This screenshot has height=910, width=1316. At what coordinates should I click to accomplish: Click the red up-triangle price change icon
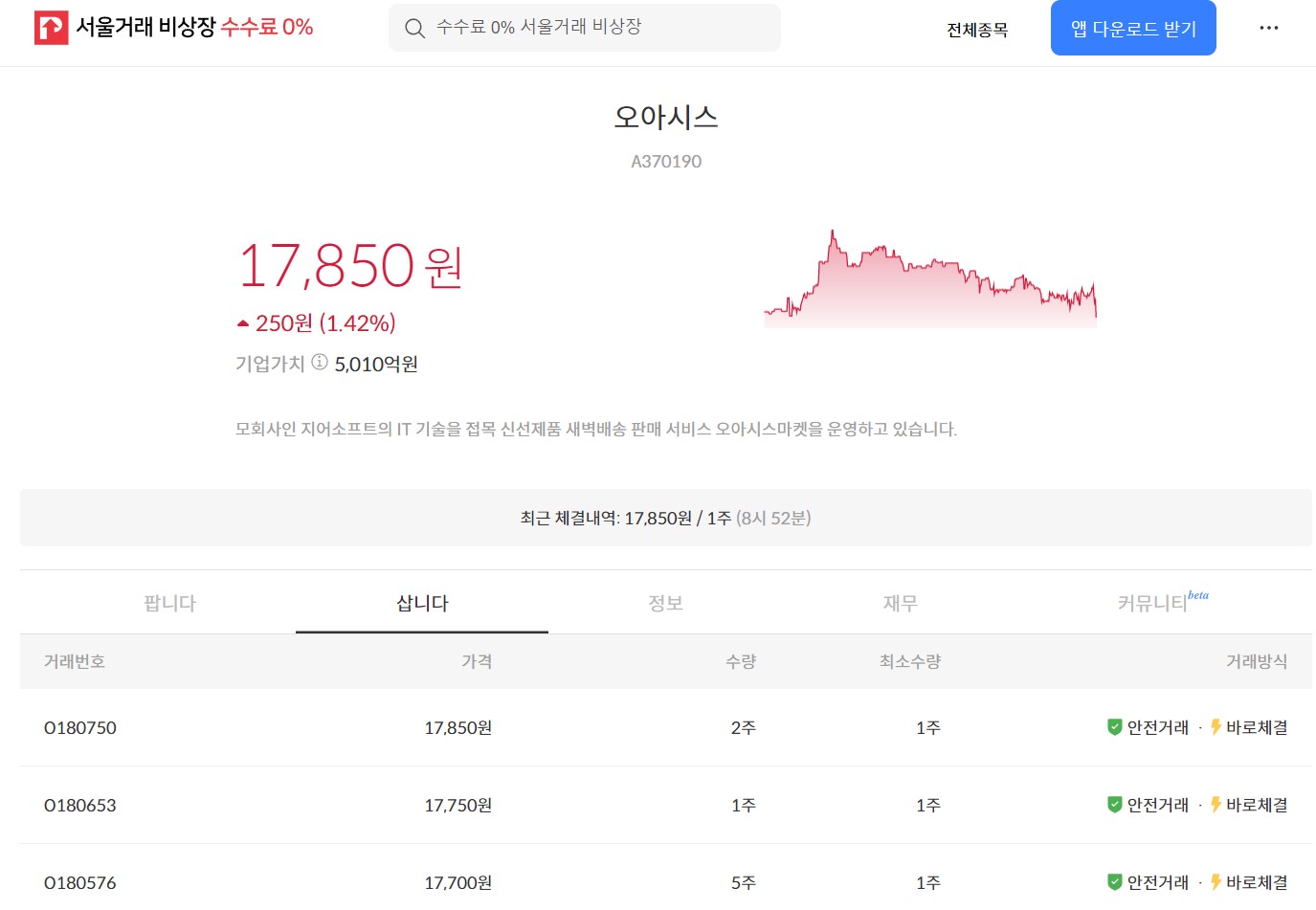point(243,323)
